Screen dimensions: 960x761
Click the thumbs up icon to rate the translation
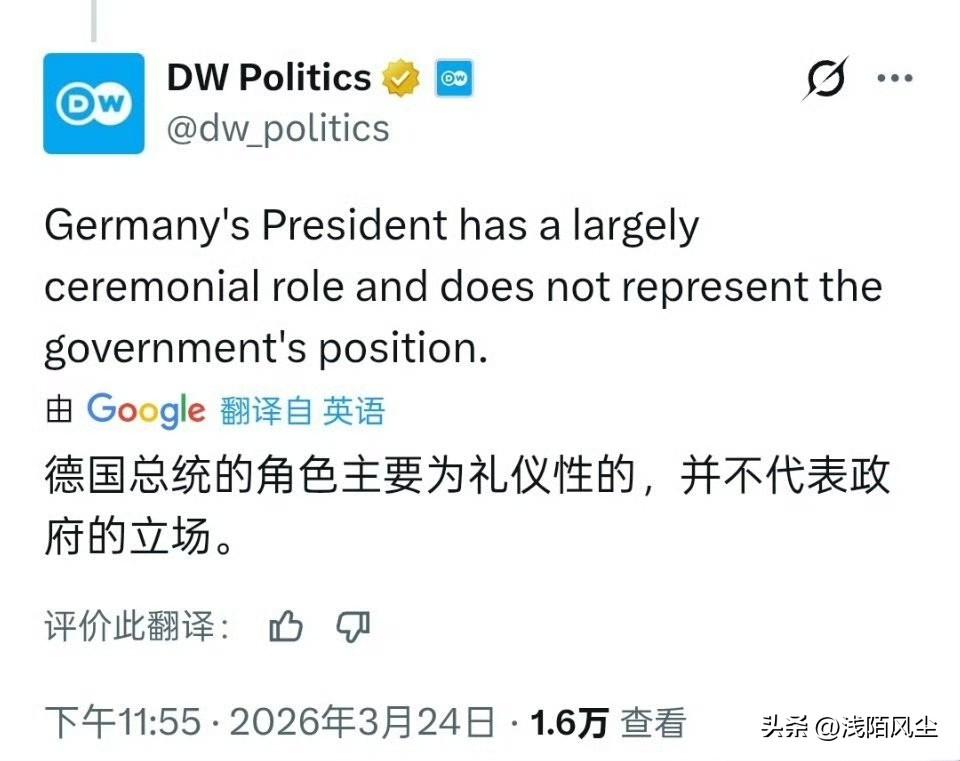[288, 626]
